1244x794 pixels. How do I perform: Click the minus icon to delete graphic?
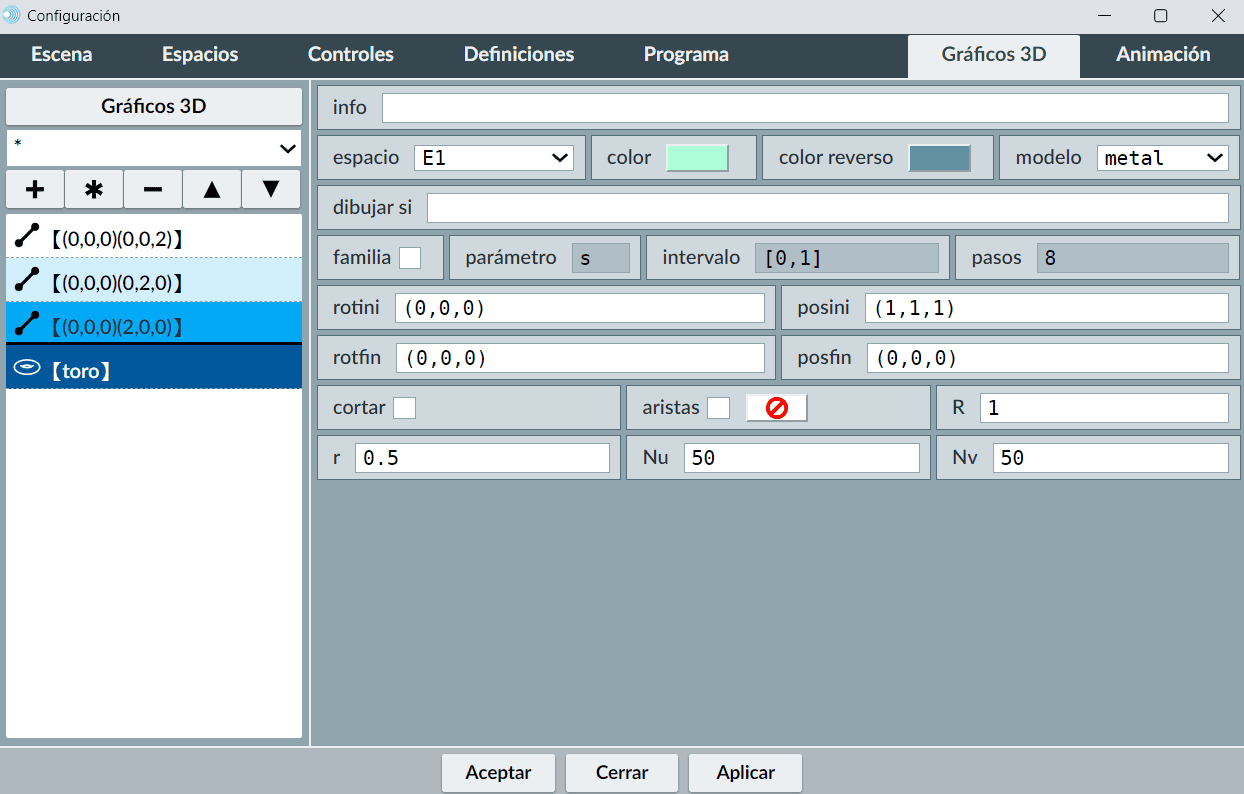[153, 189]
